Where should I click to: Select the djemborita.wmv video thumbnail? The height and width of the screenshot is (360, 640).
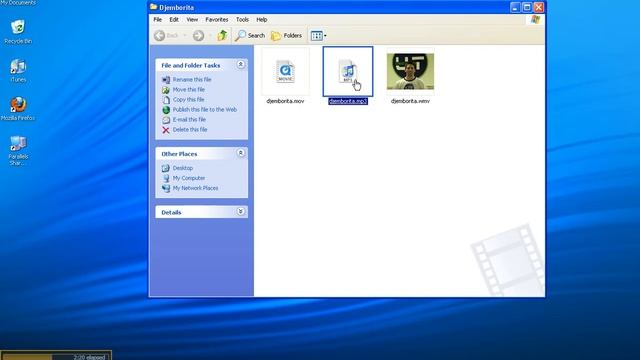tap(410, 71)
